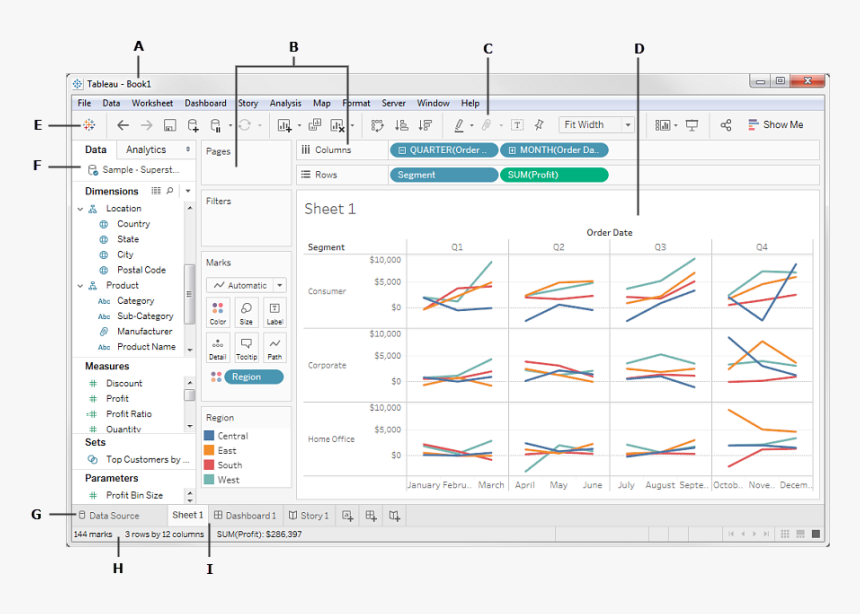Click the Size marks card button
This screenshot has width=860, height=614.
pyautogui.click(x=246, y=313)
